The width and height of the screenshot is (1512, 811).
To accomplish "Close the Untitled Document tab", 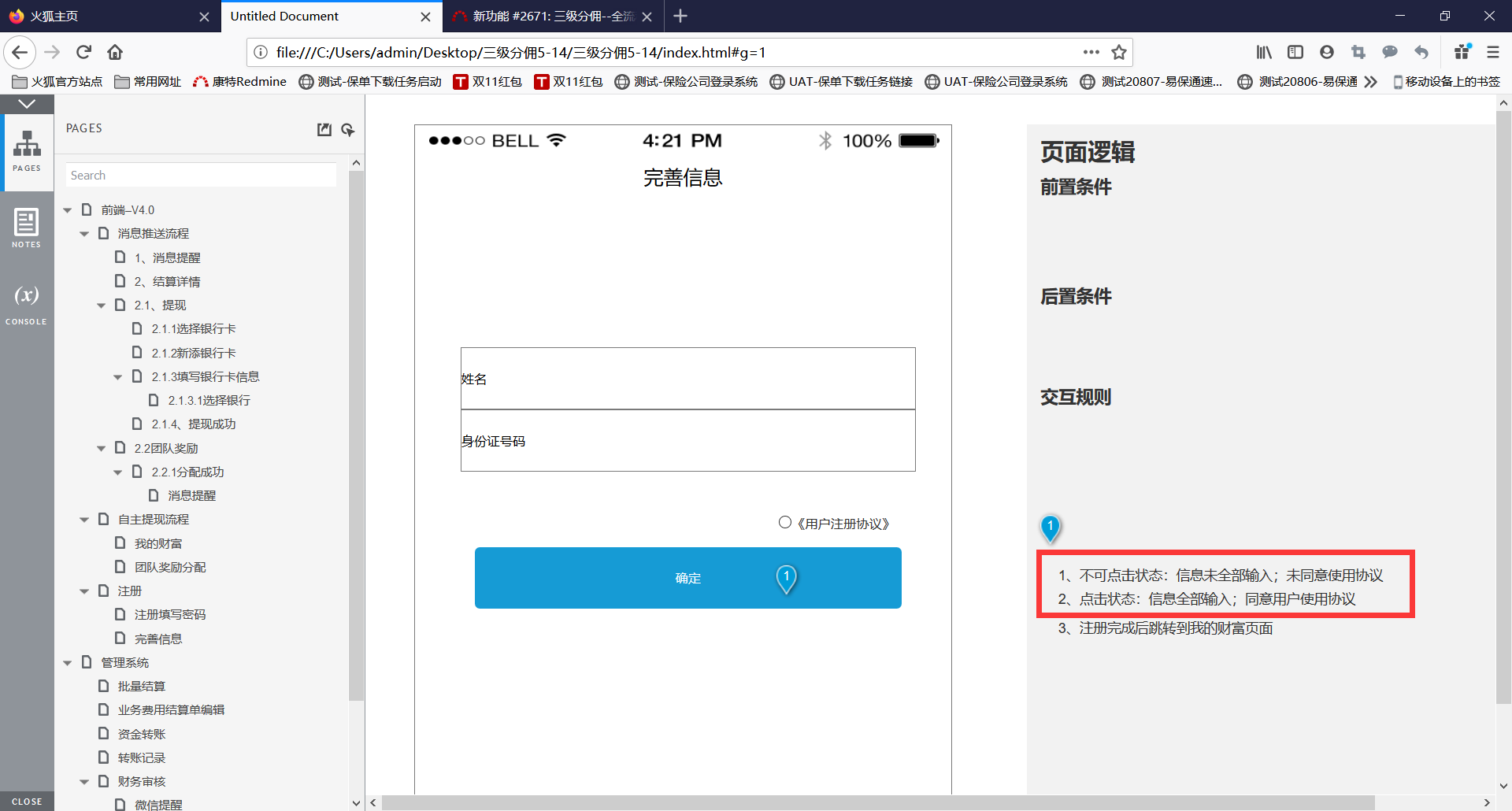I will point(425,17).
